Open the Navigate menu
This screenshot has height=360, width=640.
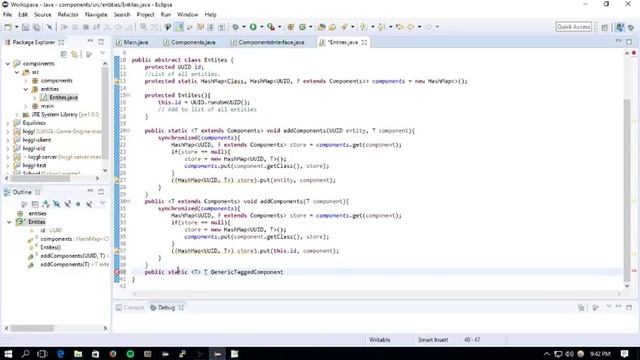[96, 15]
